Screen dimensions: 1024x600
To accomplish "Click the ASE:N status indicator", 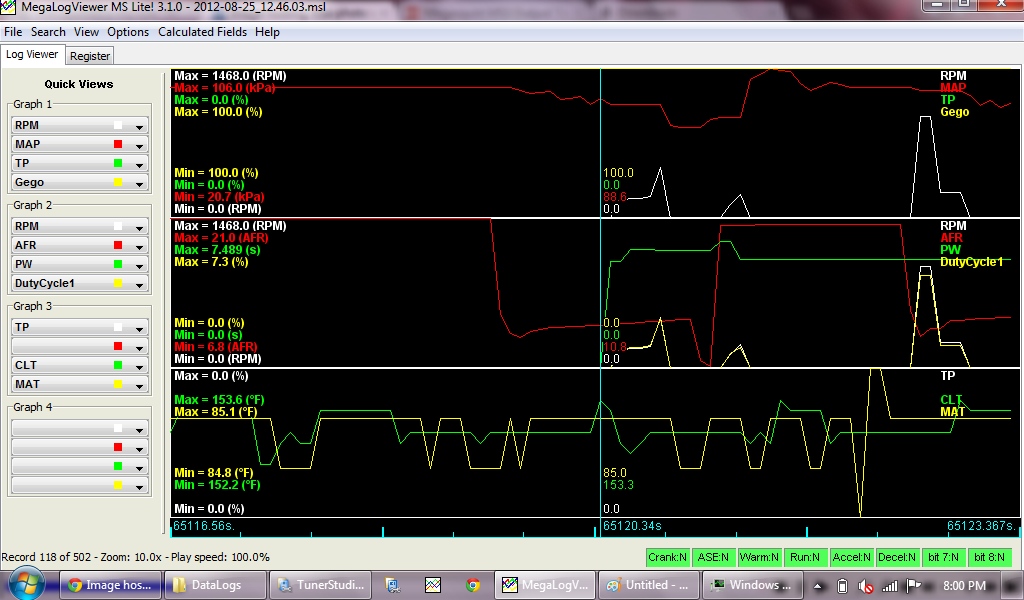I will click(x=713, y=558).
